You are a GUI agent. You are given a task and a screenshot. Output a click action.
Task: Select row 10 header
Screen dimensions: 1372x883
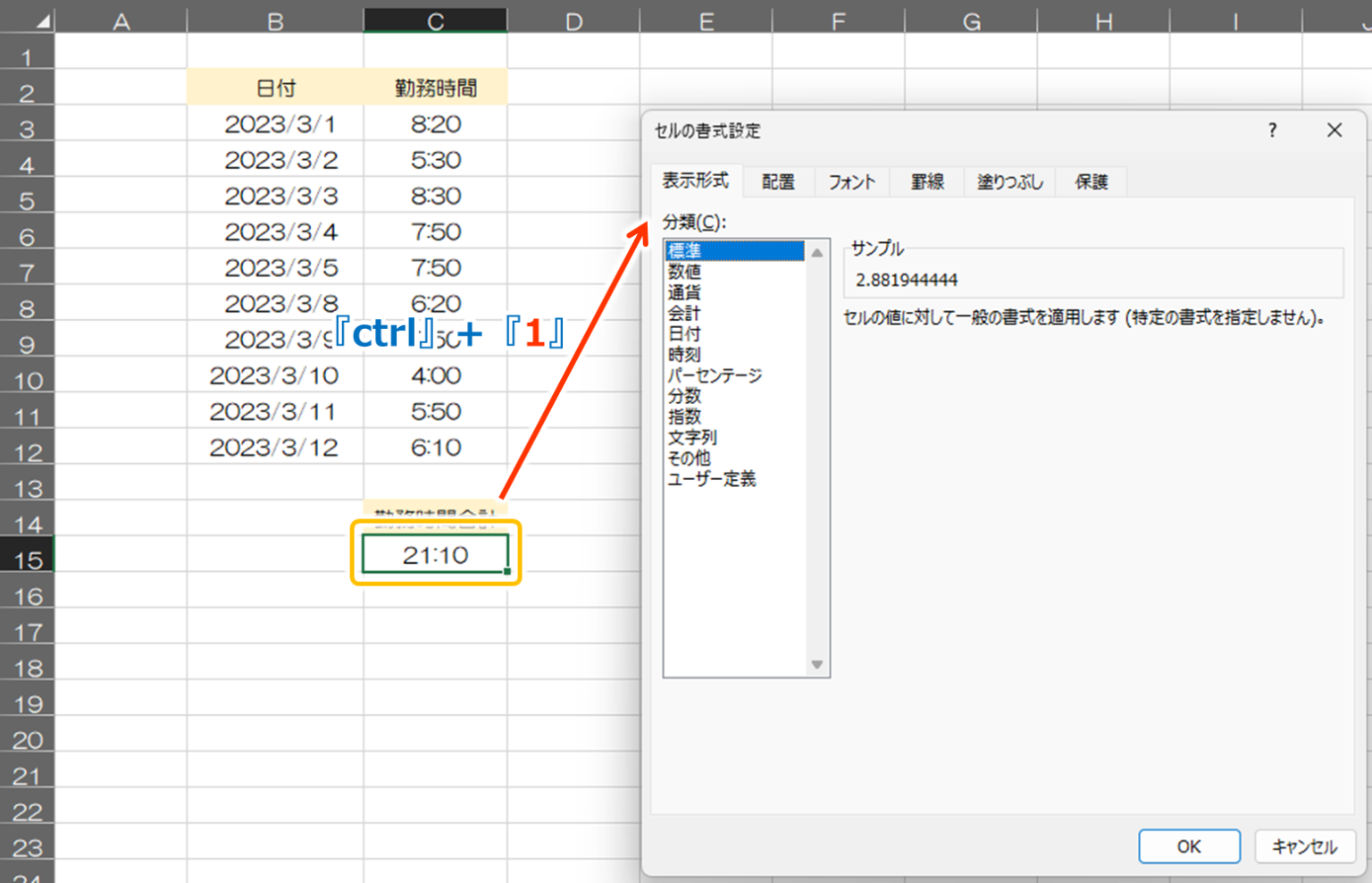(x=28, y=381)
